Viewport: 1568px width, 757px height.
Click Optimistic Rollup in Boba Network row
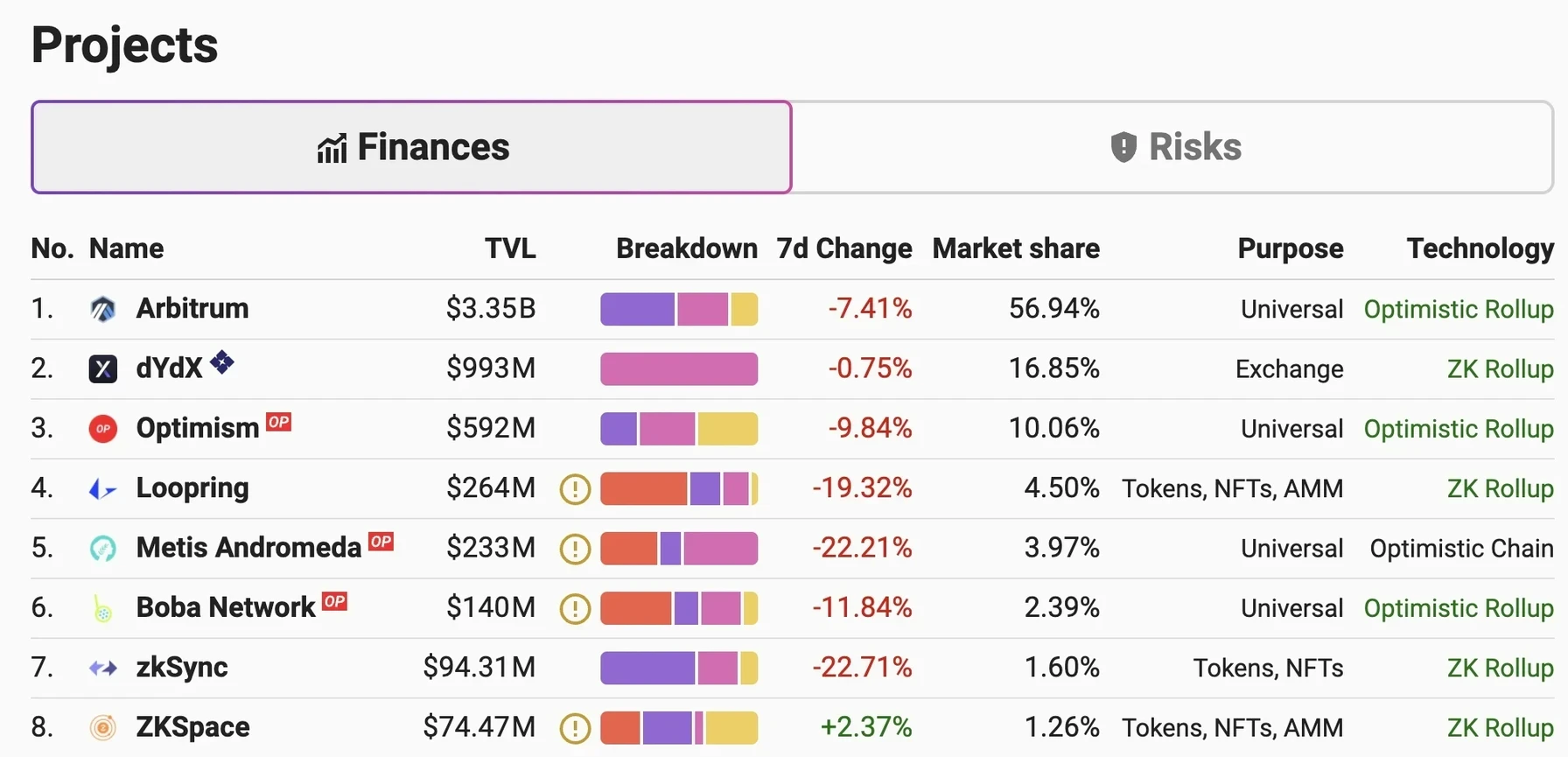(x=1459, y=608)
